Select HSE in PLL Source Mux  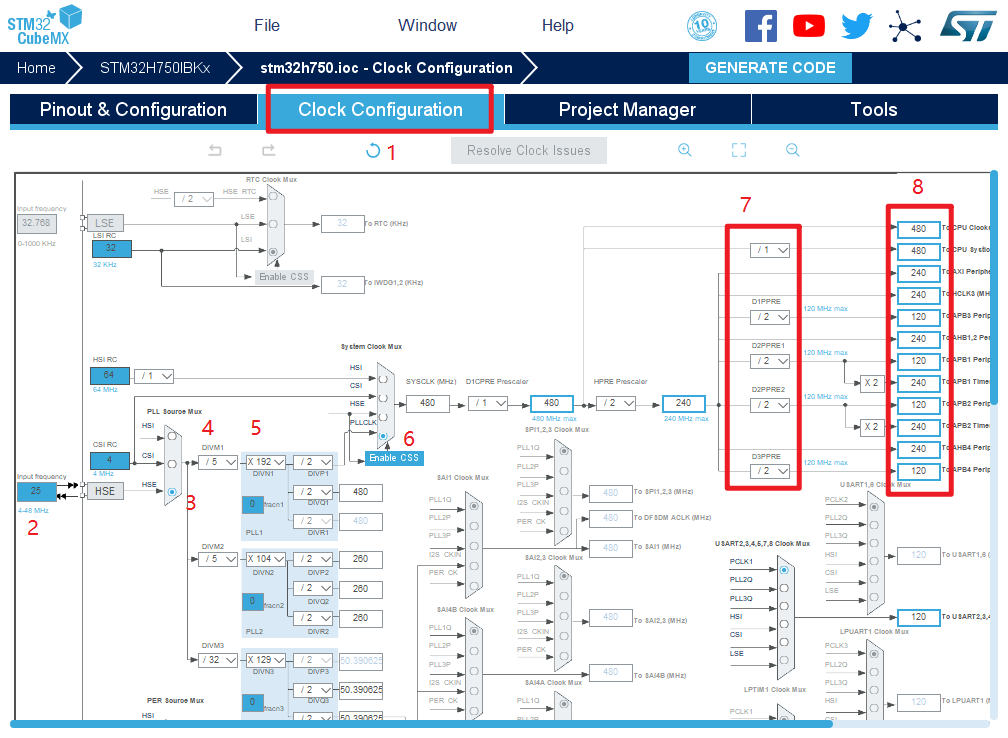click(x=173, y=491)
